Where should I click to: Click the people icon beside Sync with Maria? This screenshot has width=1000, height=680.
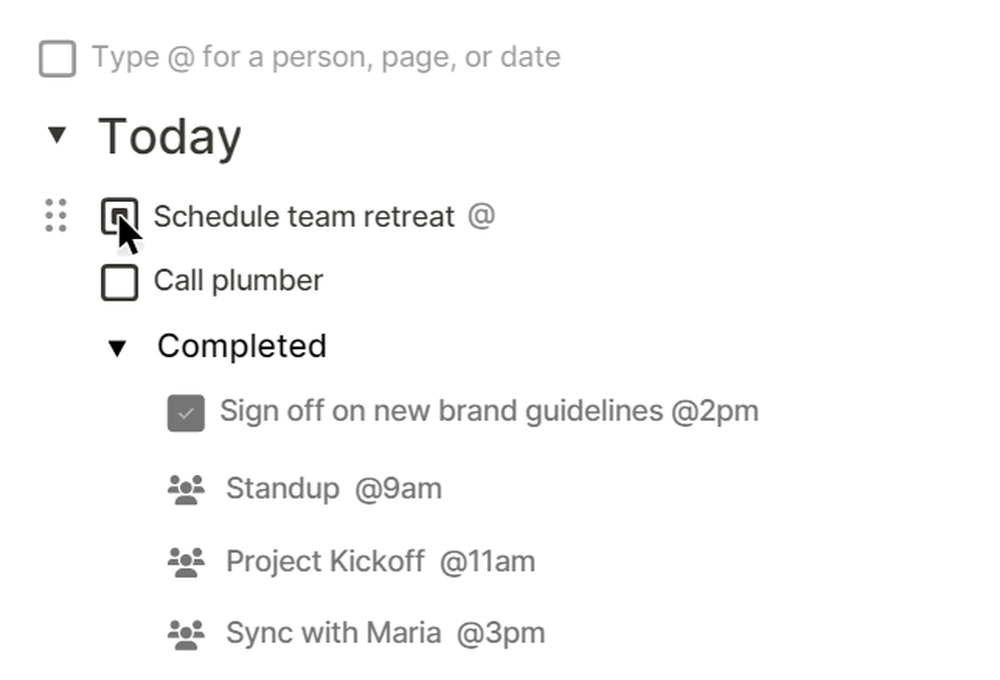(186, 634)
